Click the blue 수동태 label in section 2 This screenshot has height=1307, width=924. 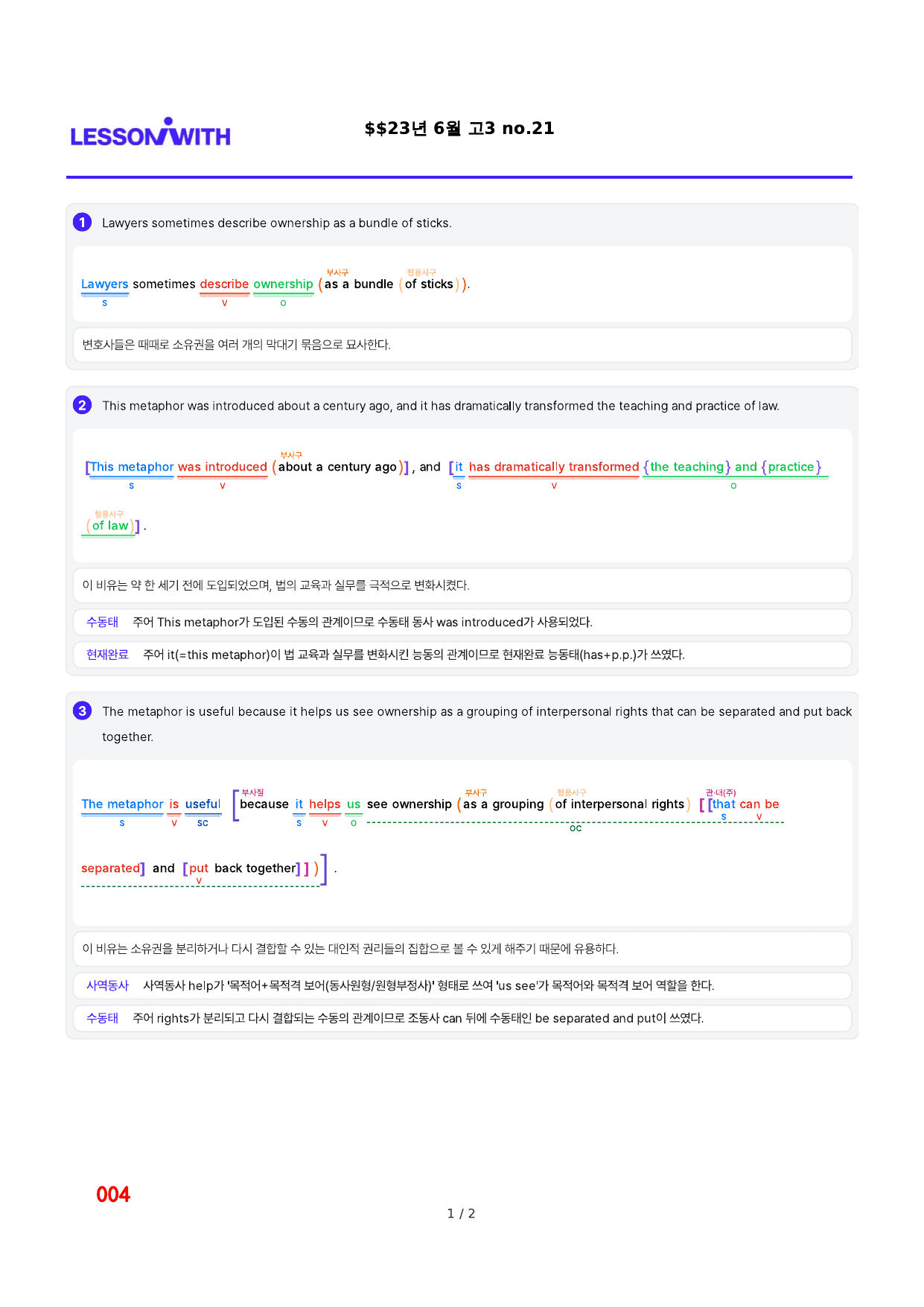click(x=102, y=622)
